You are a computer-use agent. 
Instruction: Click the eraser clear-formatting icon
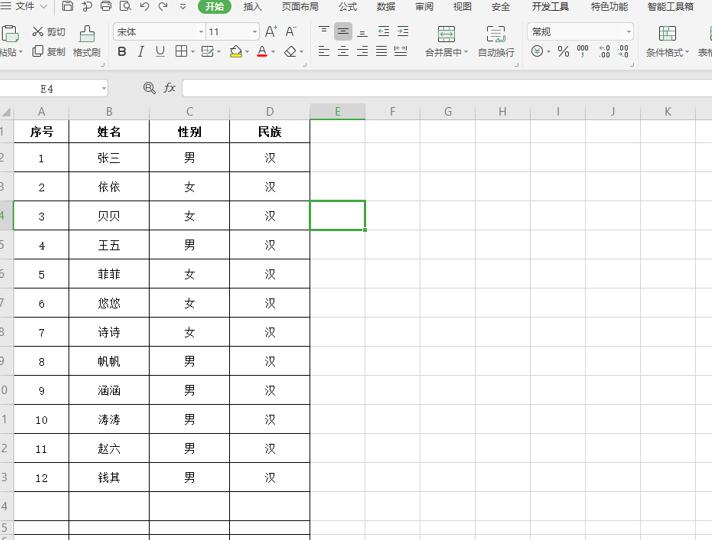(x=290, y=51)
